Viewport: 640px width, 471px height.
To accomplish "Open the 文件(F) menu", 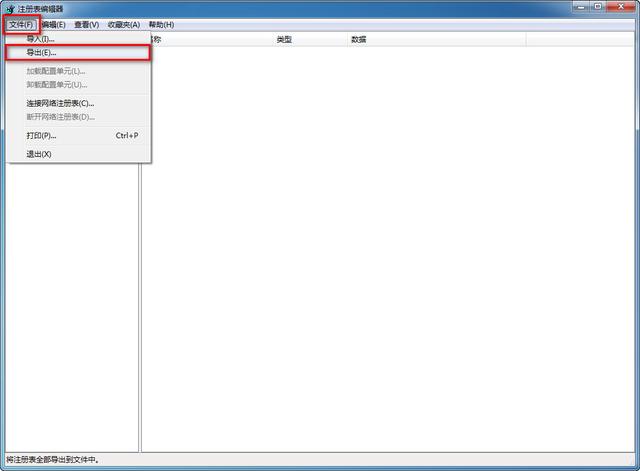I will (21, 24).
